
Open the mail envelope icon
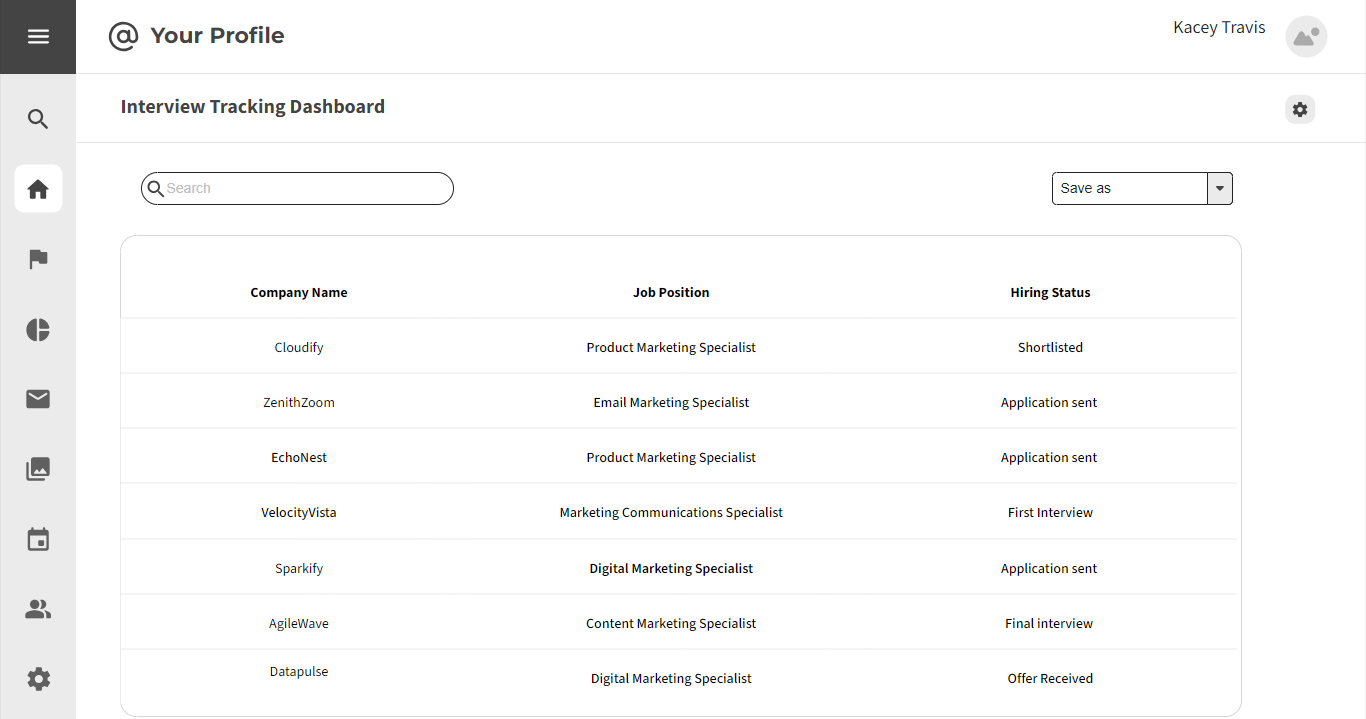click(x=38, y=400)
